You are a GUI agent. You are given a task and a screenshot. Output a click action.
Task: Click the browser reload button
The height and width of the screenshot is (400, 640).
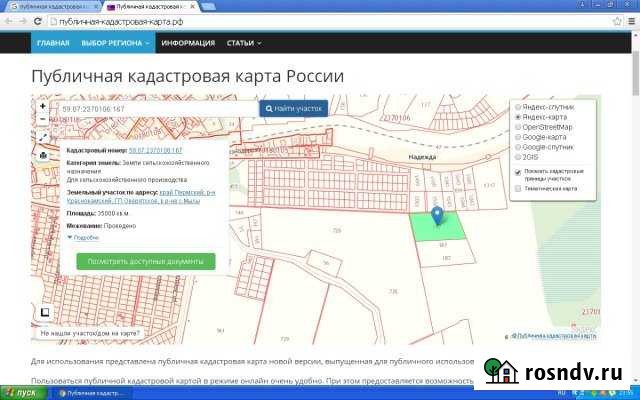38,21
